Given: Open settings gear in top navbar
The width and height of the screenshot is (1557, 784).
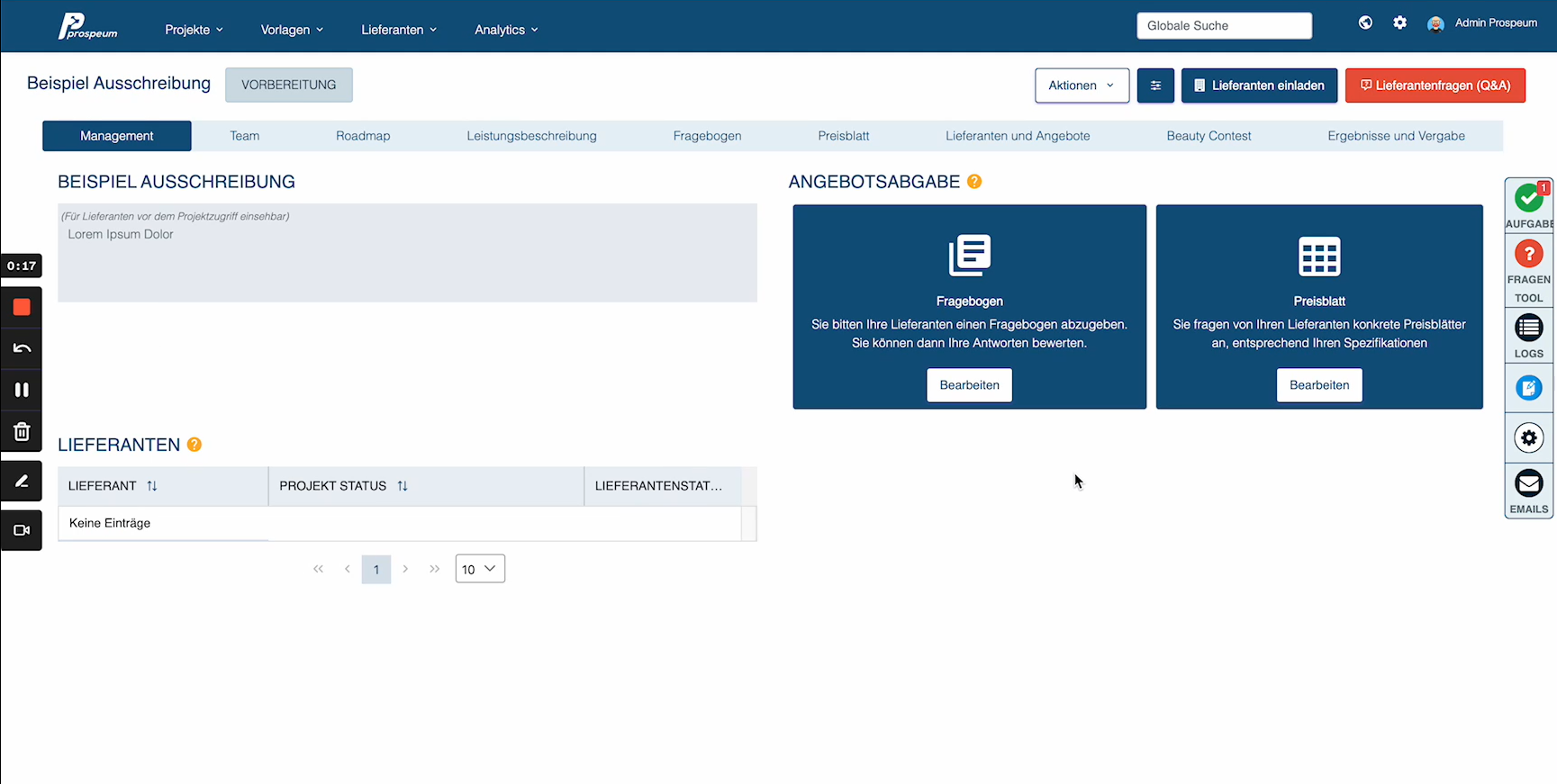Looking at the screenshot, I should 1399,23.
